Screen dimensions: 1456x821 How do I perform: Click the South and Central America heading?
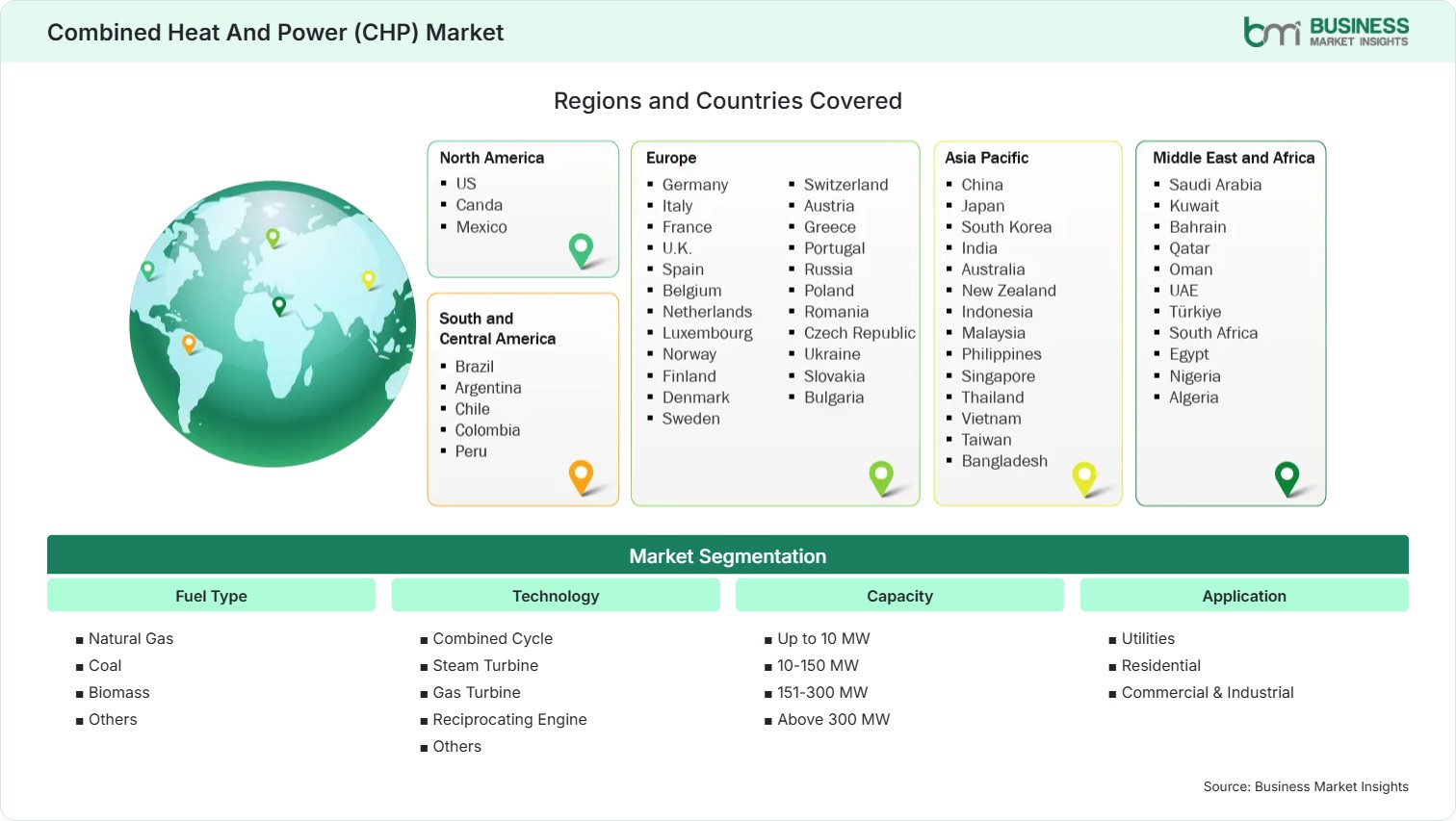point(497,328)
